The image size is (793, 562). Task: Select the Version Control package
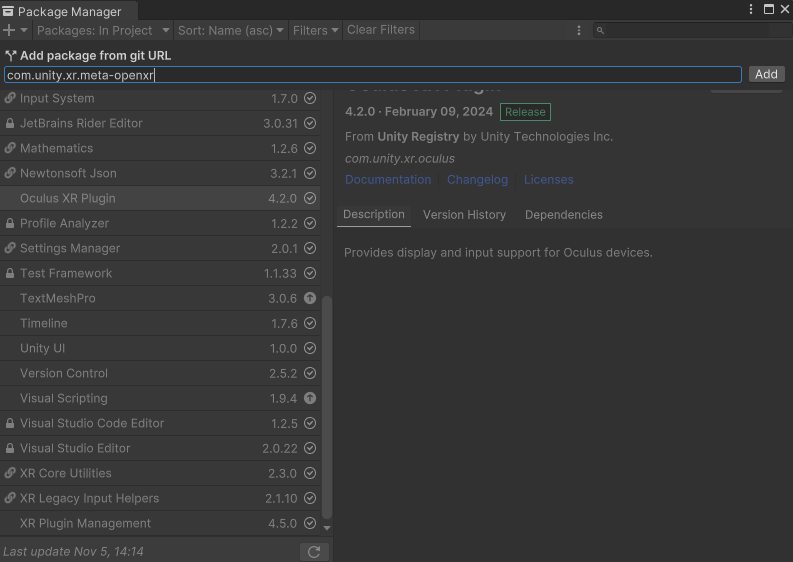[x=160, y=373]
